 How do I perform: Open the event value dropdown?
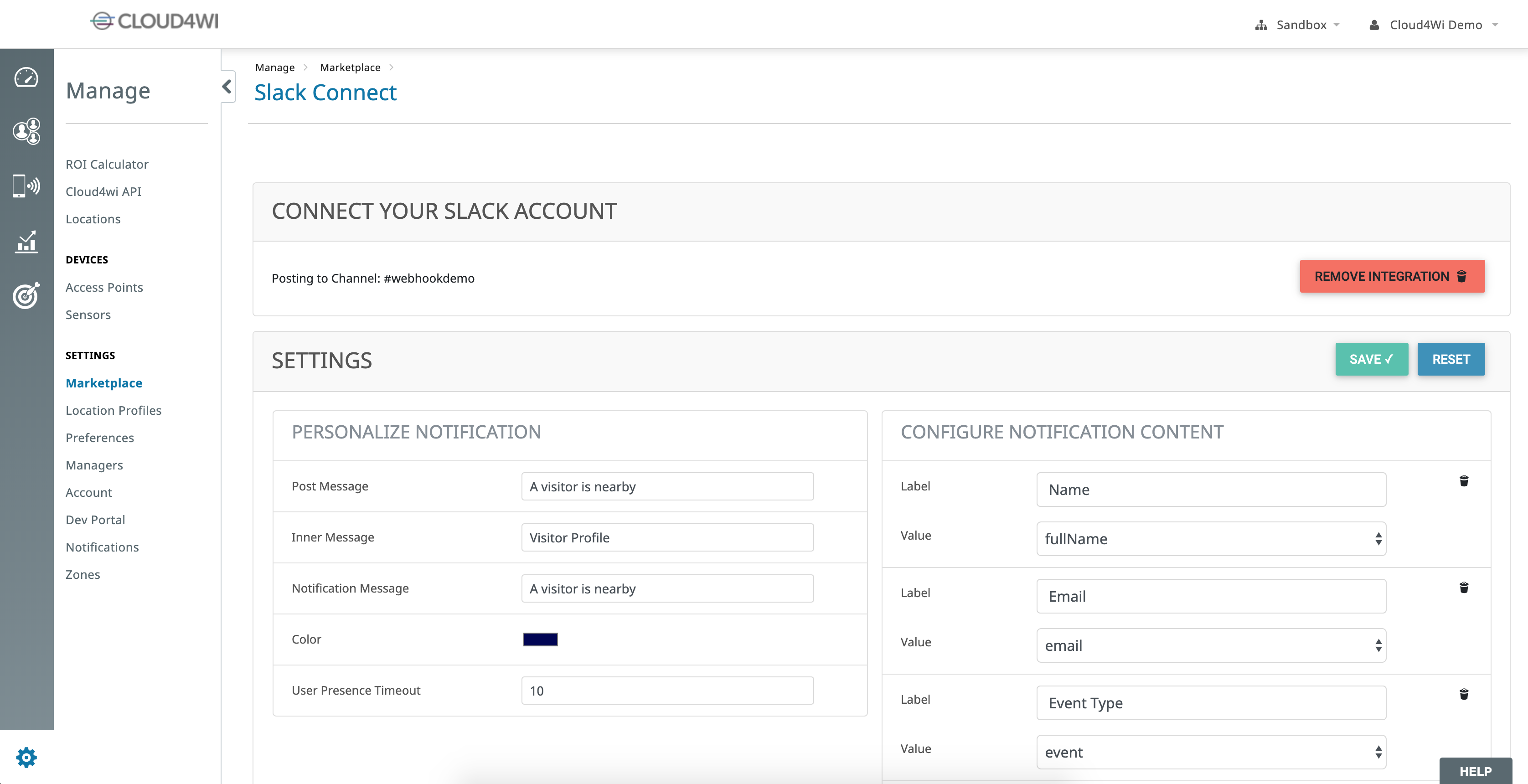(1211, 753)
